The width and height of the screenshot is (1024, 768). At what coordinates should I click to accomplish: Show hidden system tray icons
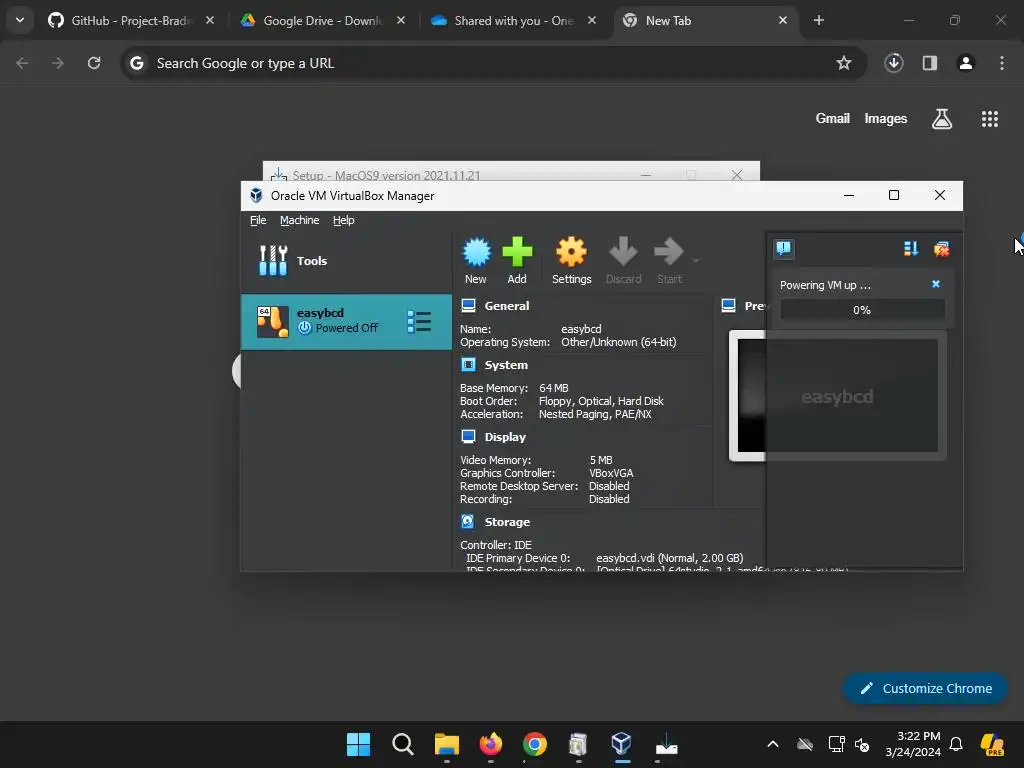tap(773, 744)
